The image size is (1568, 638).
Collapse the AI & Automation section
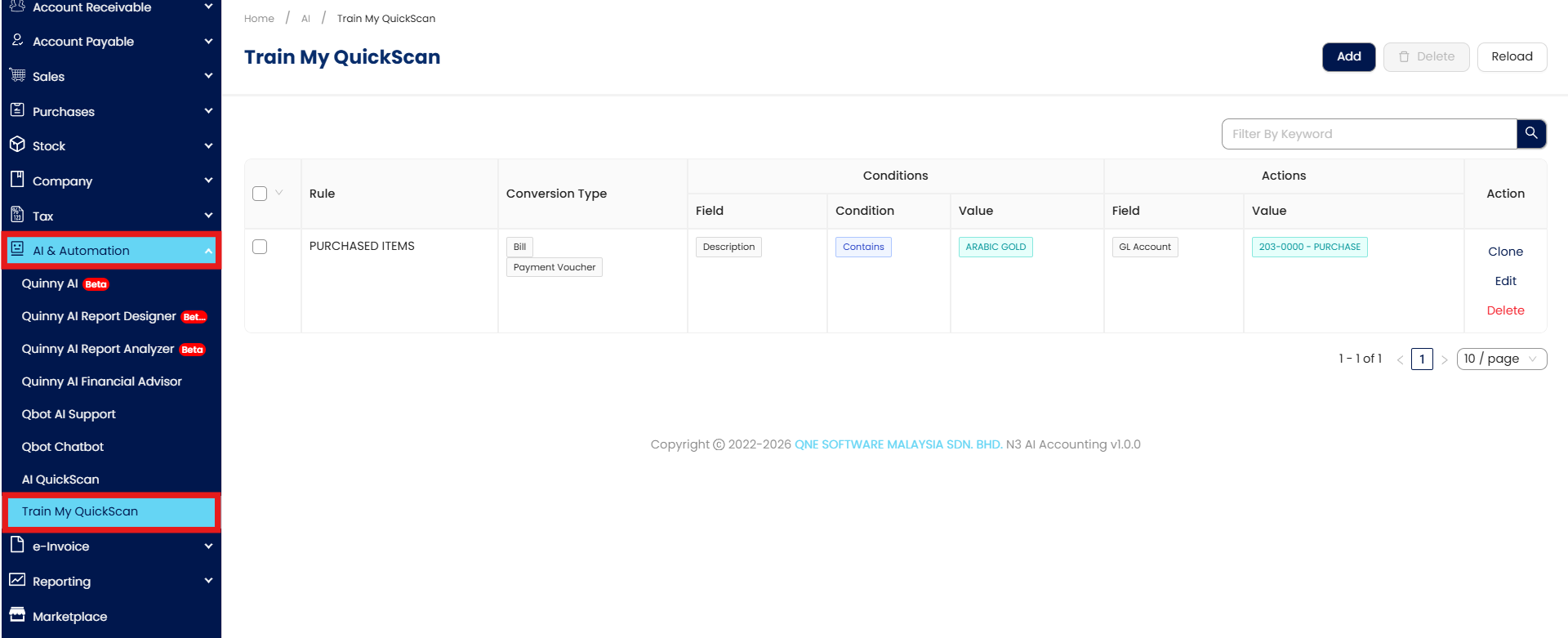[x=208, y=251]
